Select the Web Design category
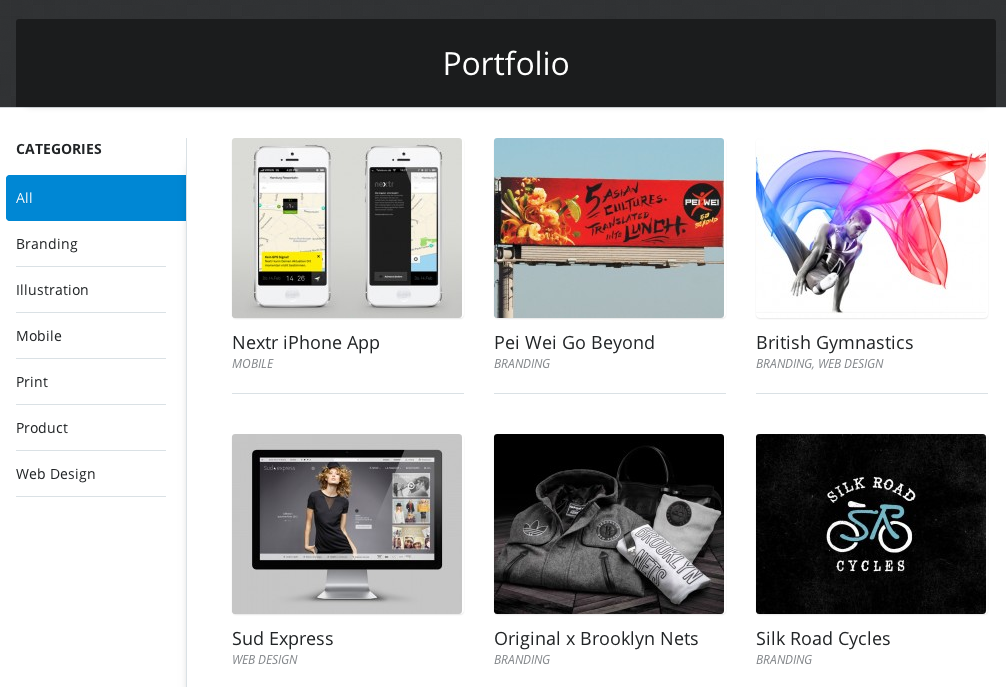The width and height of the screenshot is (1006, 687). point(90,474)
